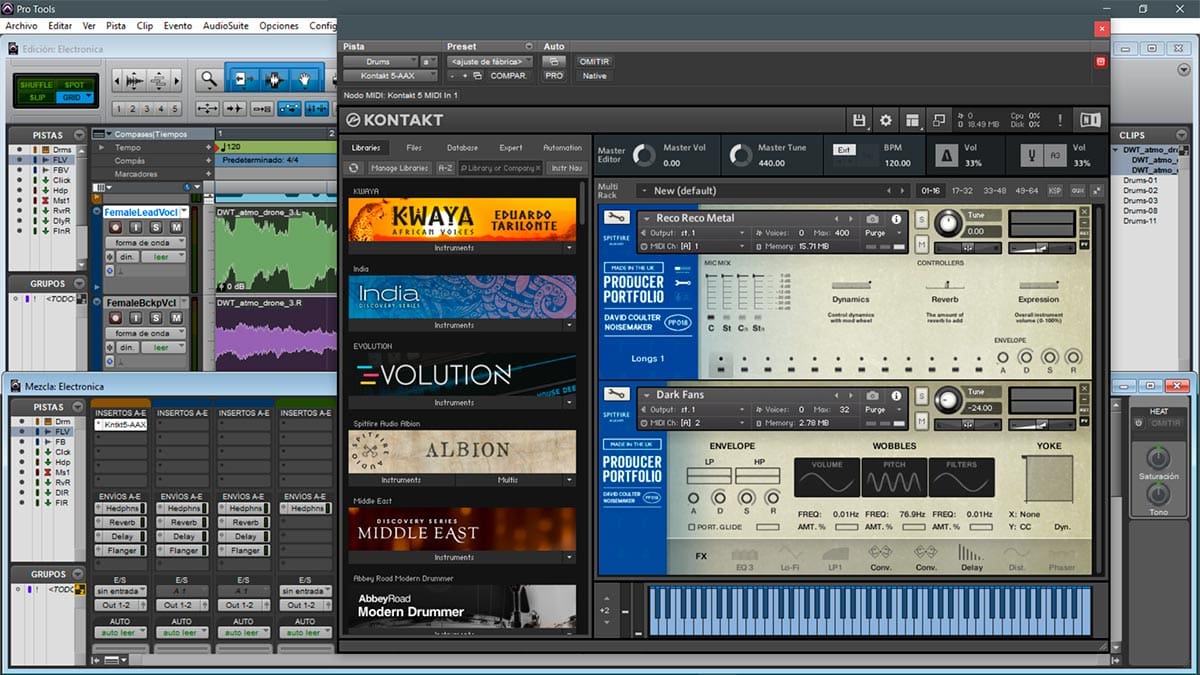
Task: Click camera snapshot icon on Reco Reco Metal
Action: tap(872, 219)
